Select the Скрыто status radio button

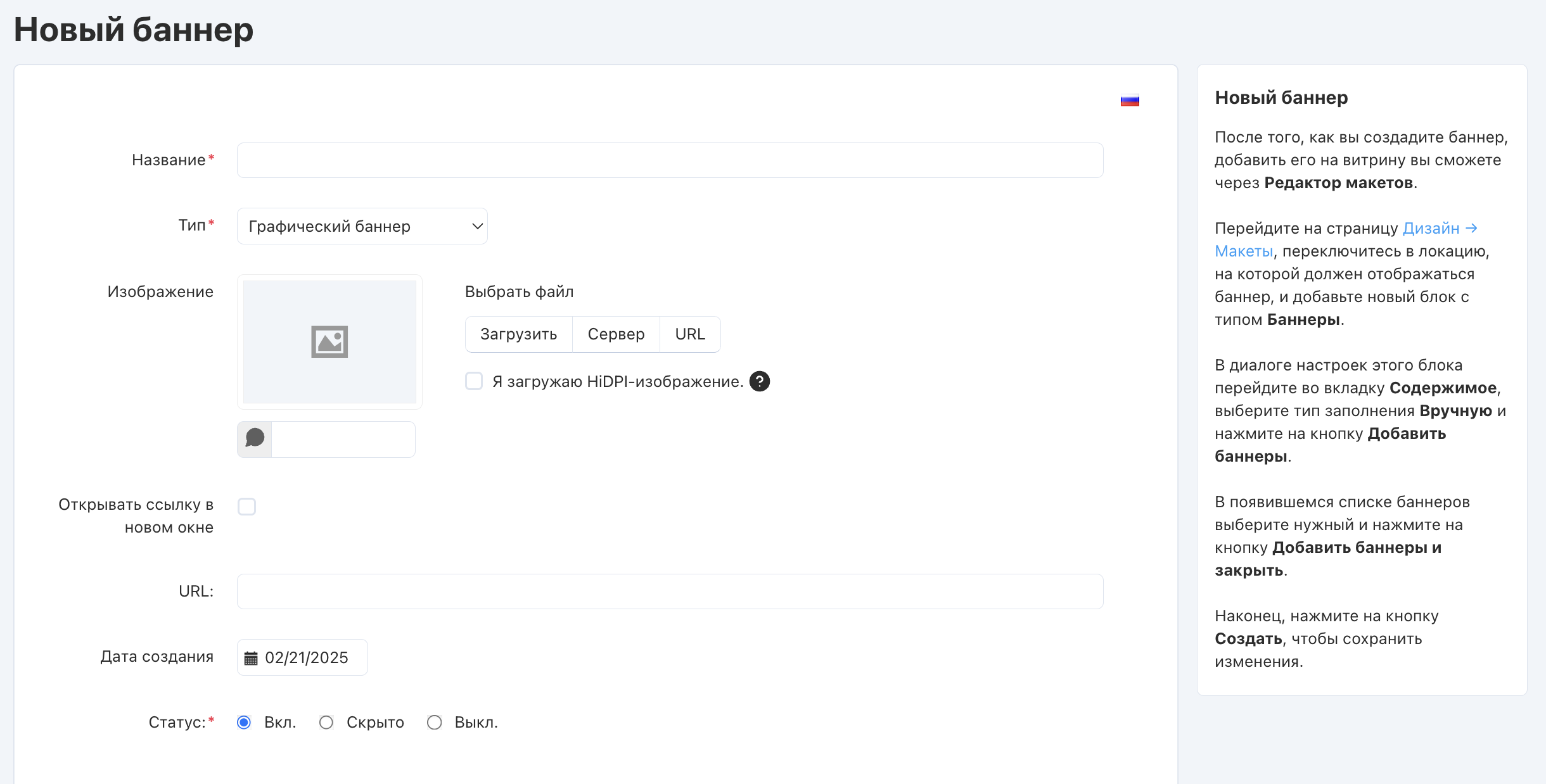pyautogui.click(x=326, y=722)
